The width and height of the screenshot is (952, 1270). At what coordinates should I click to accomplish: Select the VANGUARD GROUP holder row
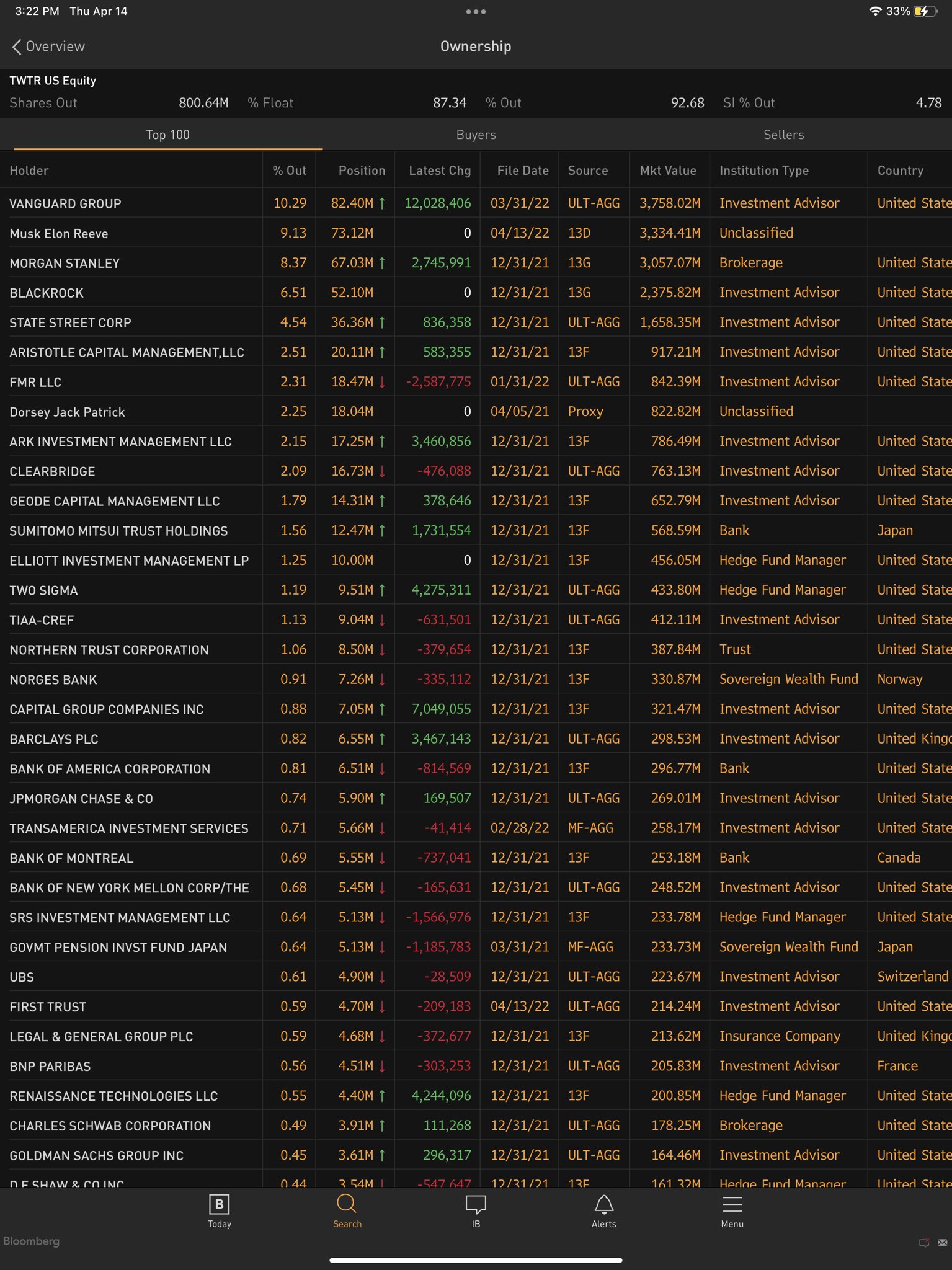point(476,203)
